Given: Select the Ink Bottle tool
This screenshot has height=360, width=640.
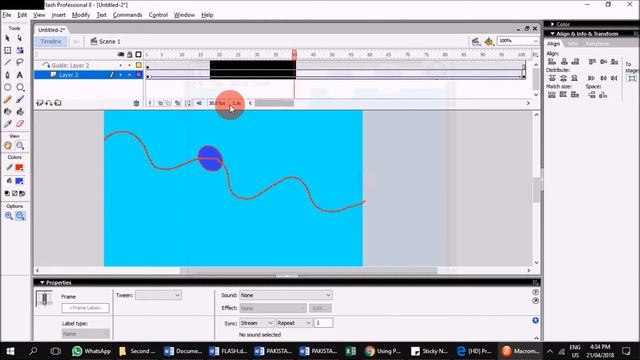Looking at the screenshot, I should pyautogui.click(x=7, y=111).
